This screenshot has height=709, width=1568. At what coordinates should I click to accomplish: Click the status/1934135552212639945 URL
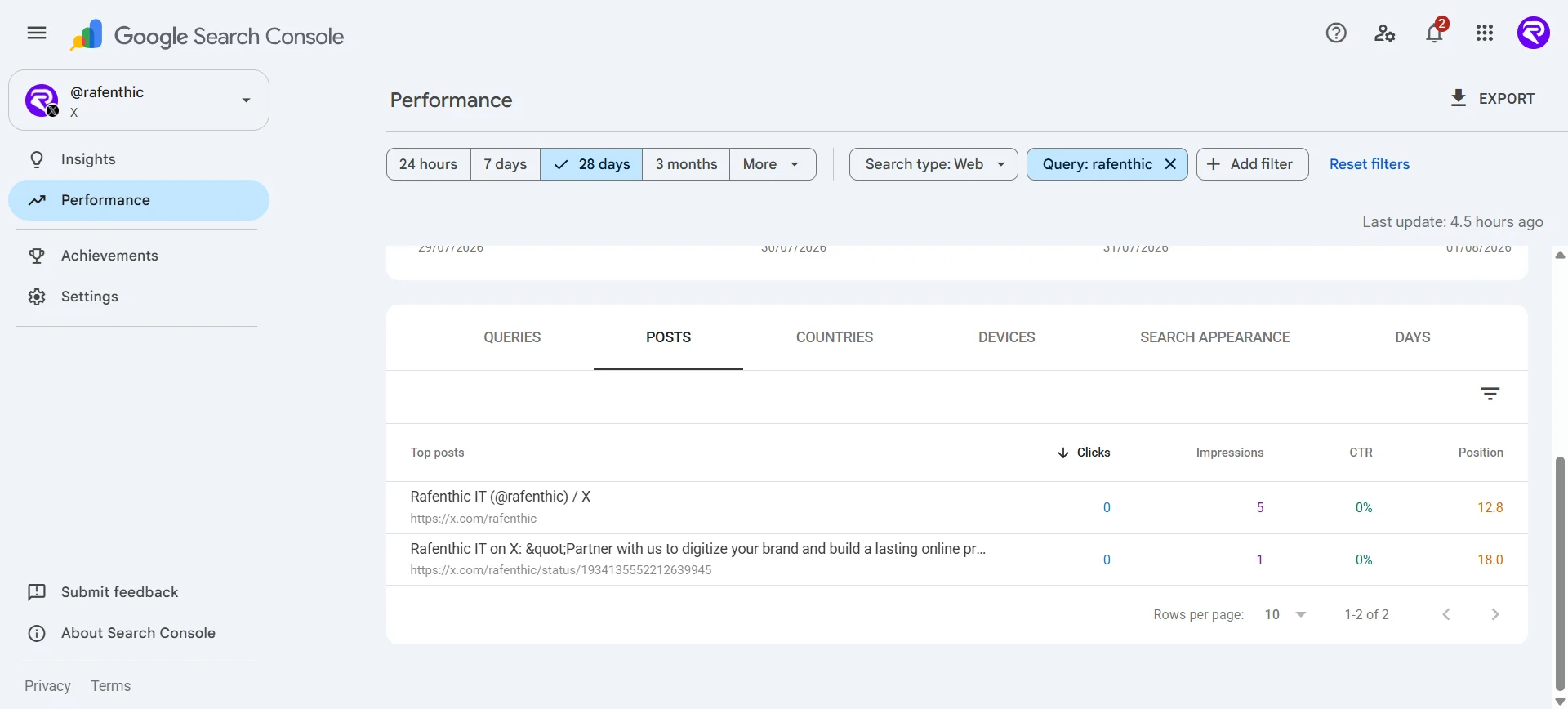tap(561, 570)
